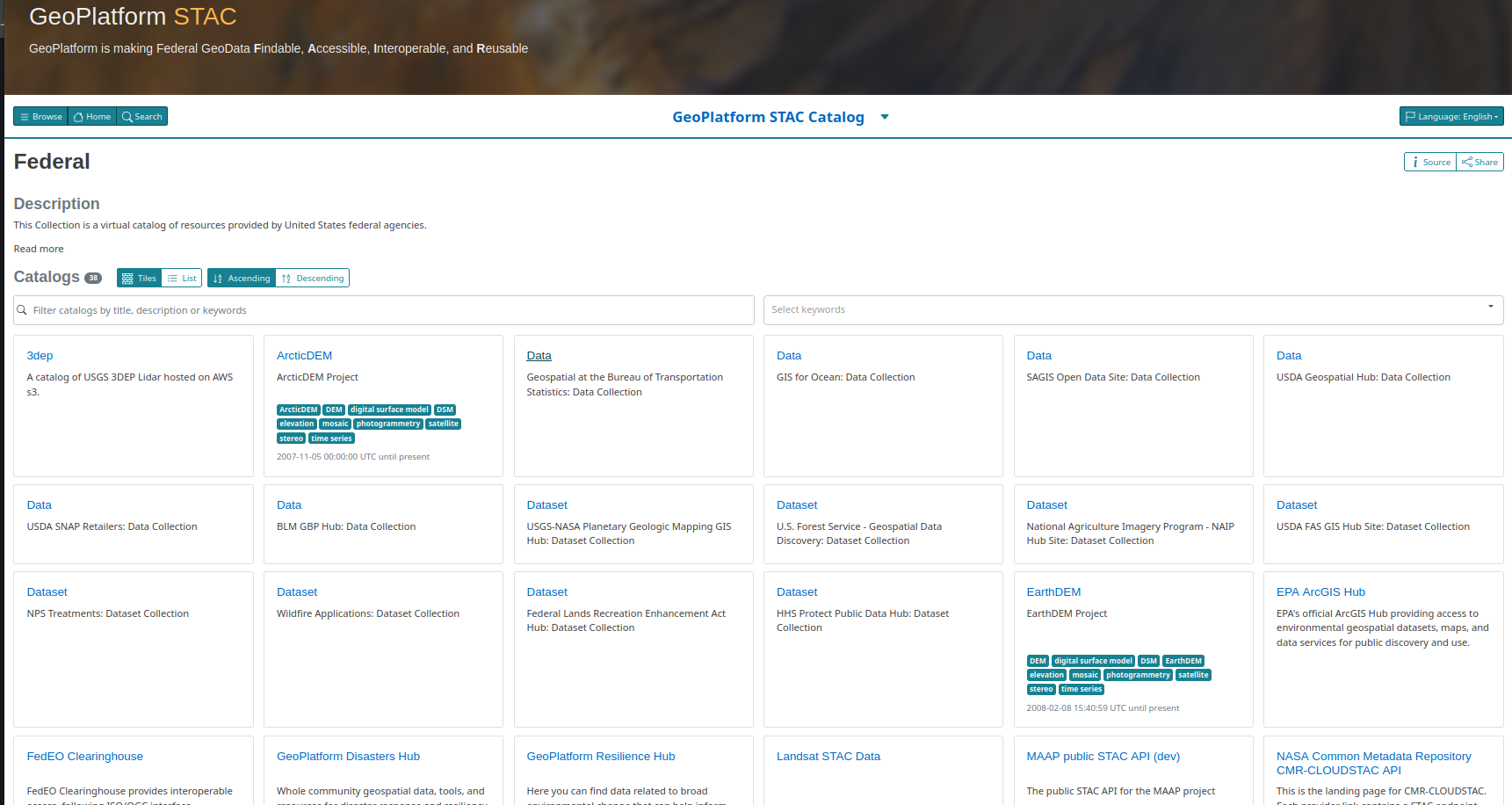1512x805 pixels.
Task: Open Dataset link for Wildfire Applications
Action: click(297, 592)
